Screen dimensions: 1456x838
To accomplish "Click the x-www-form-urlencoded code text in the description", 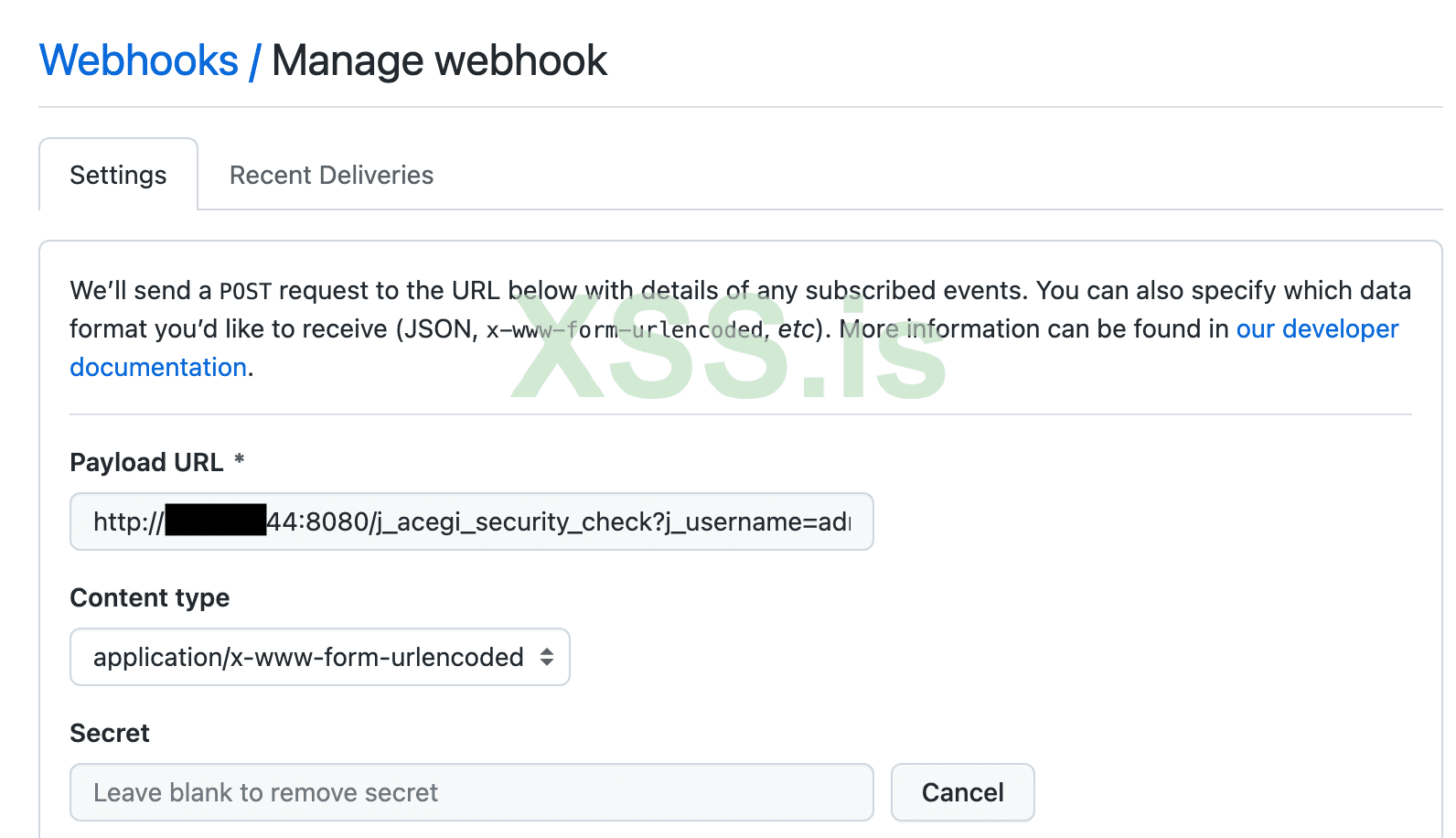I will click(625, 329).
